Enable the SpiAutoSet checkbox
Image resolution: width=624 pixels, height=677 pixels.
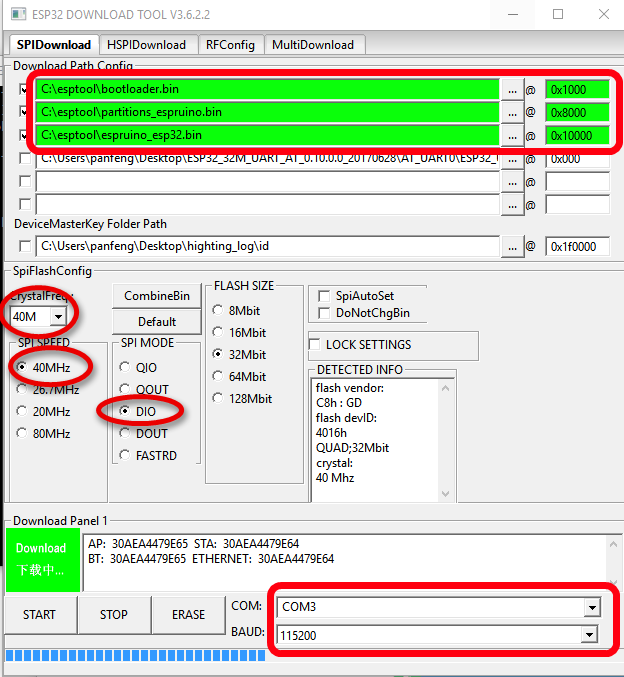(324, 296)
